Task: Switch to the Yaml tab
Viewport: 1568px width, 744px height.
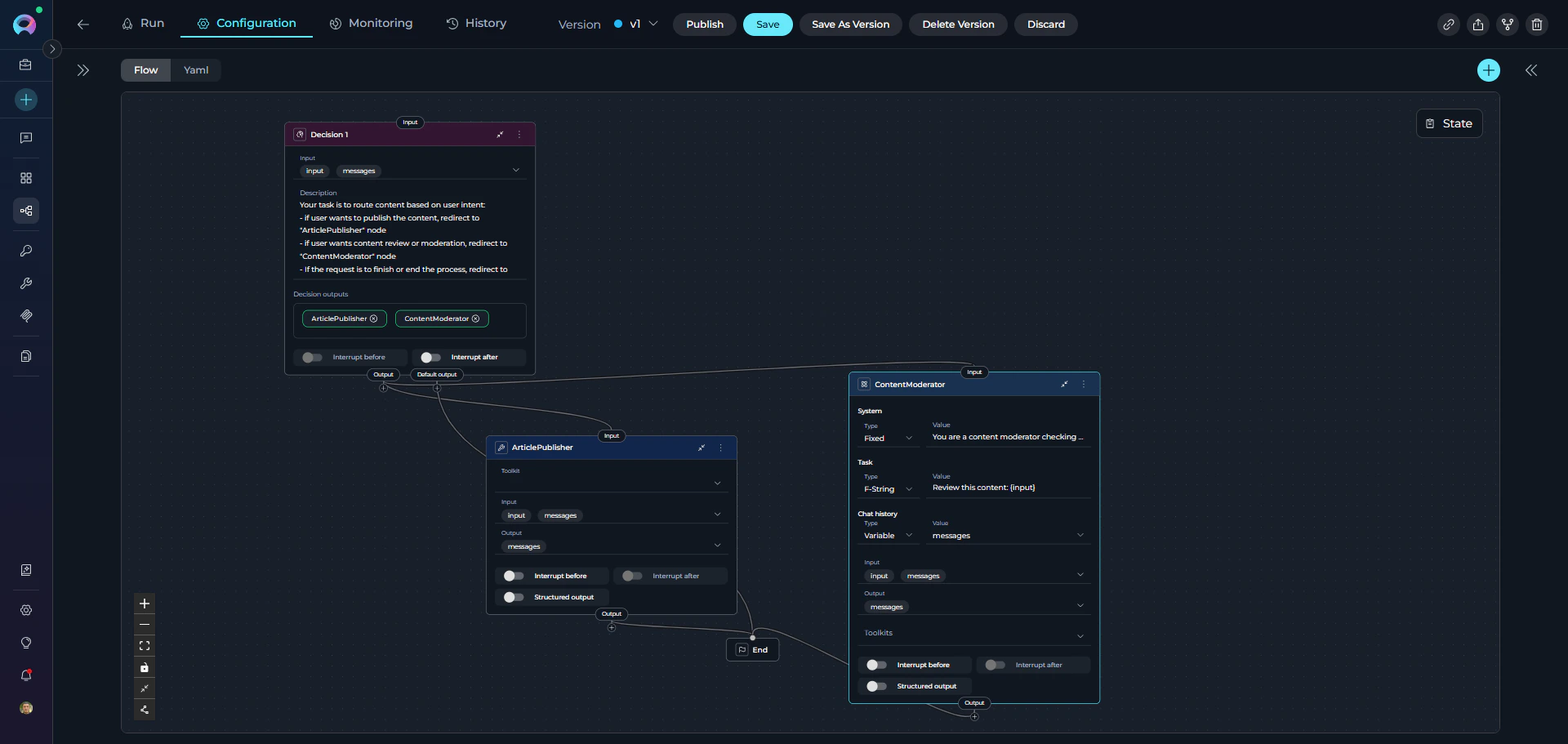Action: click(196, 70)
